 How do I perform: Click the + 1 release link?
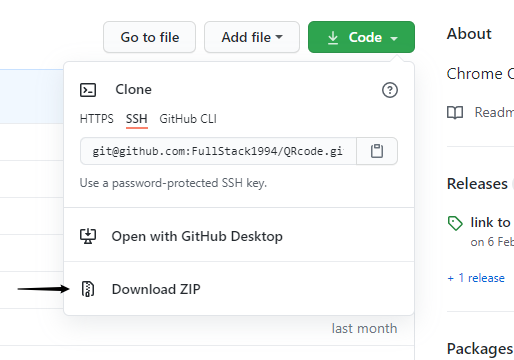point(476,278)
